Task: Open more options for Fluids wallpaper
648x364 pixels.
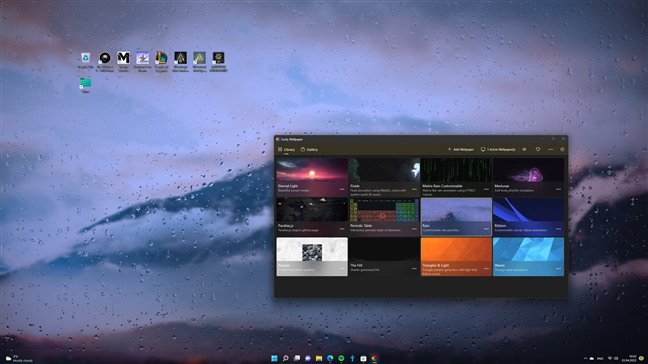Action: 414,189
